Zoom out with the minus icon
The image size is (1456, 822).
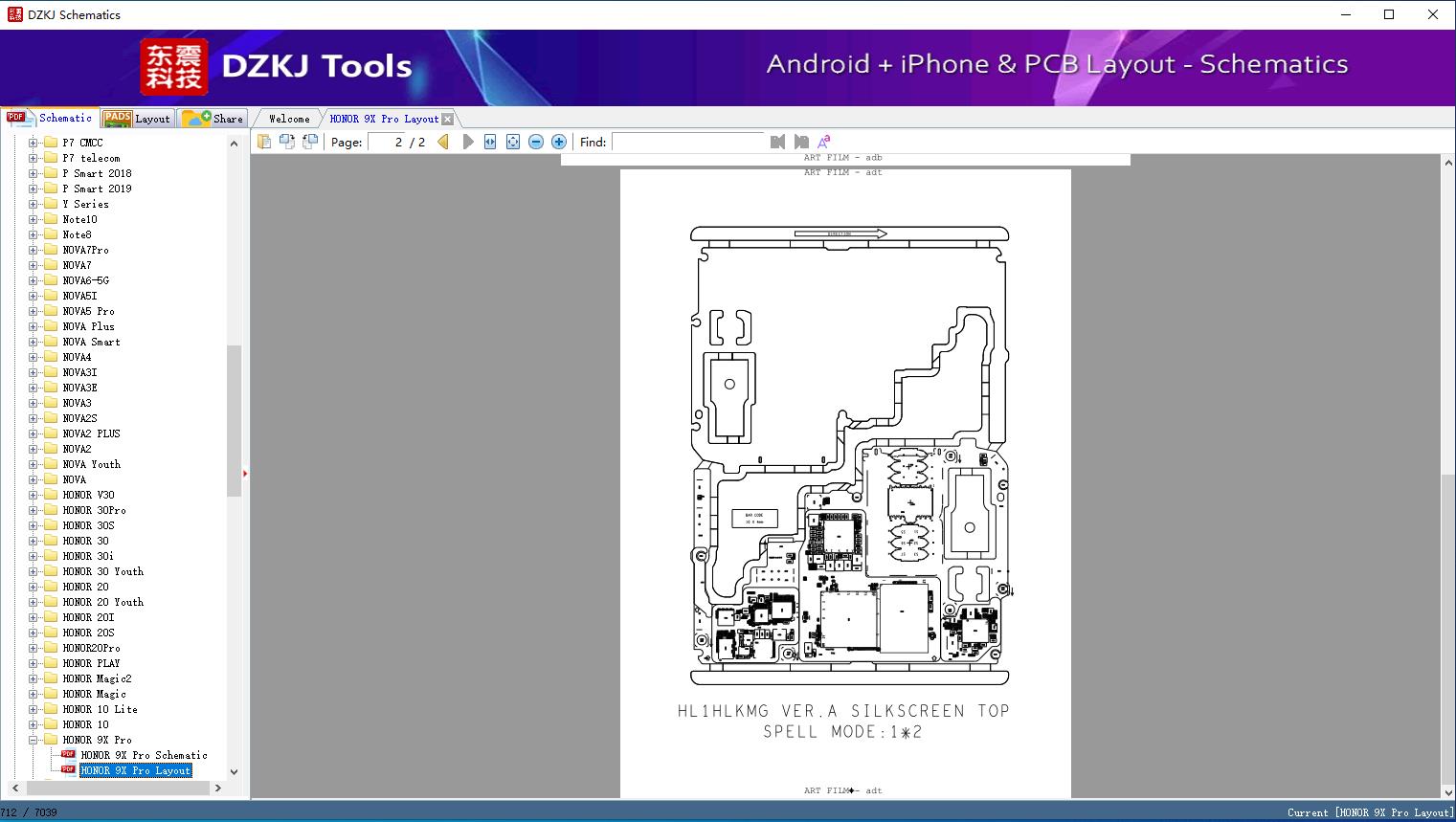pos(536,142)
